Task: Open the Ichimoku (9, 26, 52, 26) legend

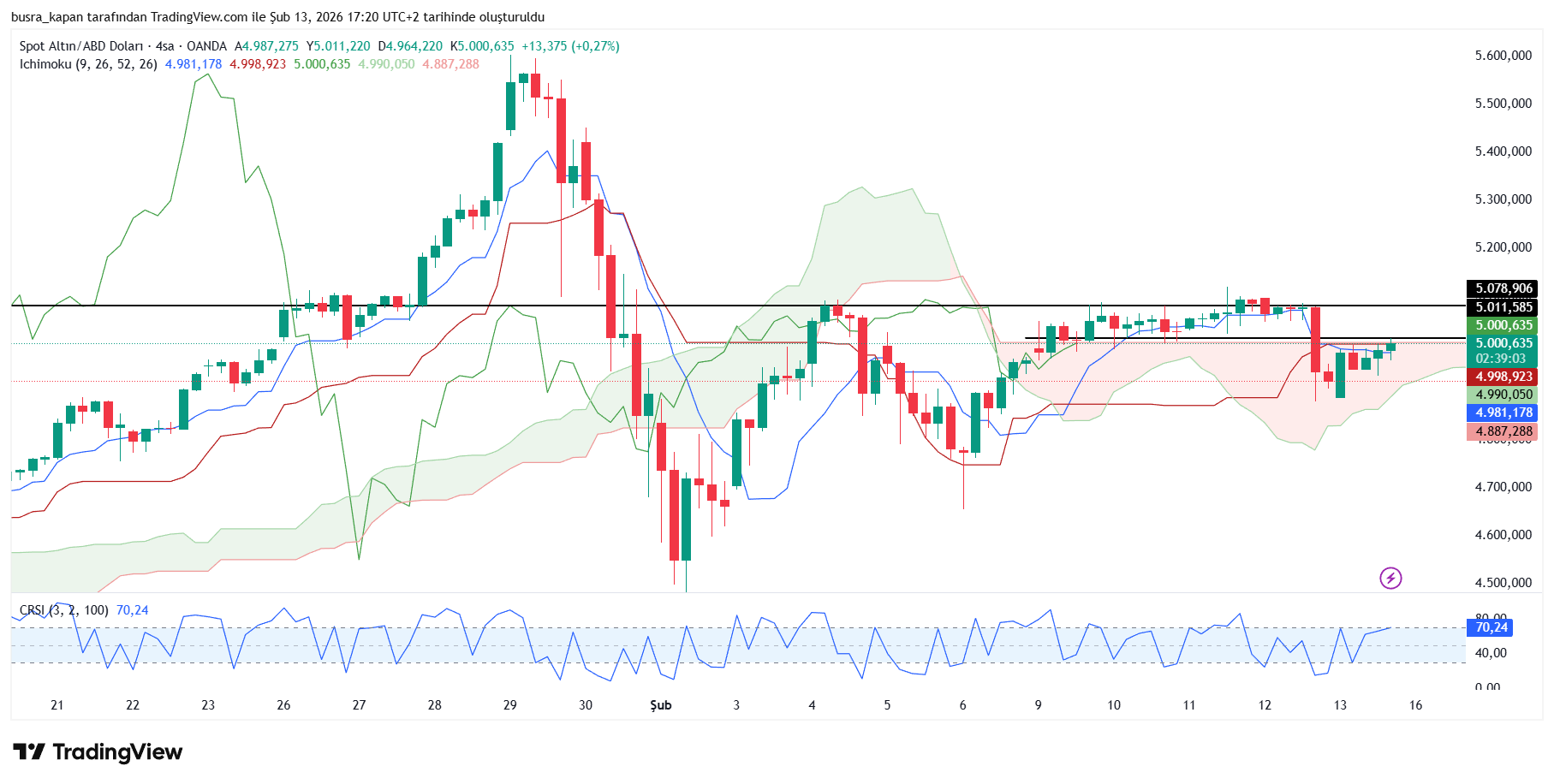Action: (x=88, y=64)
